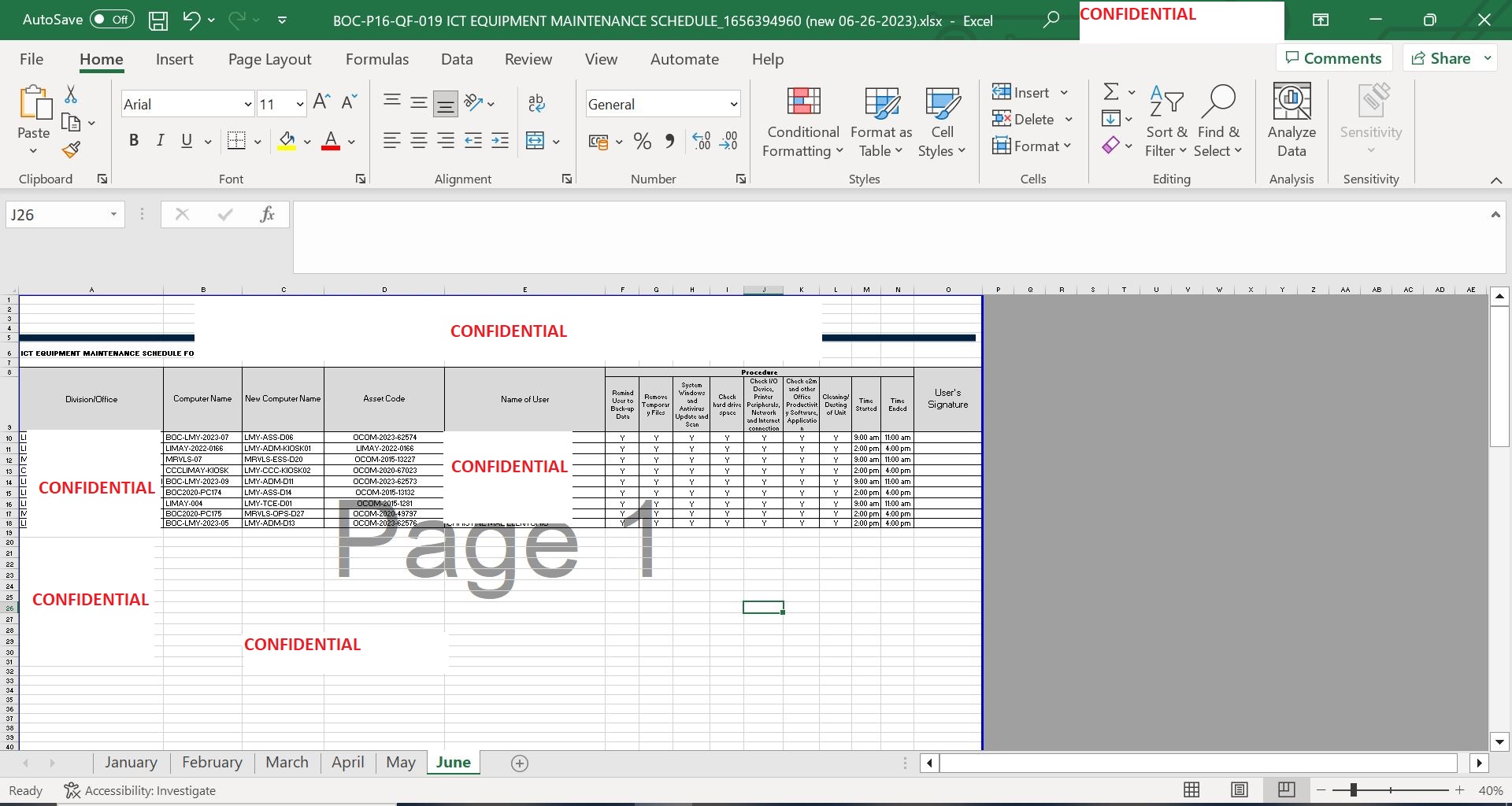Increase font size with larger A icon
1512x806 pixels.
click(321, 102)
